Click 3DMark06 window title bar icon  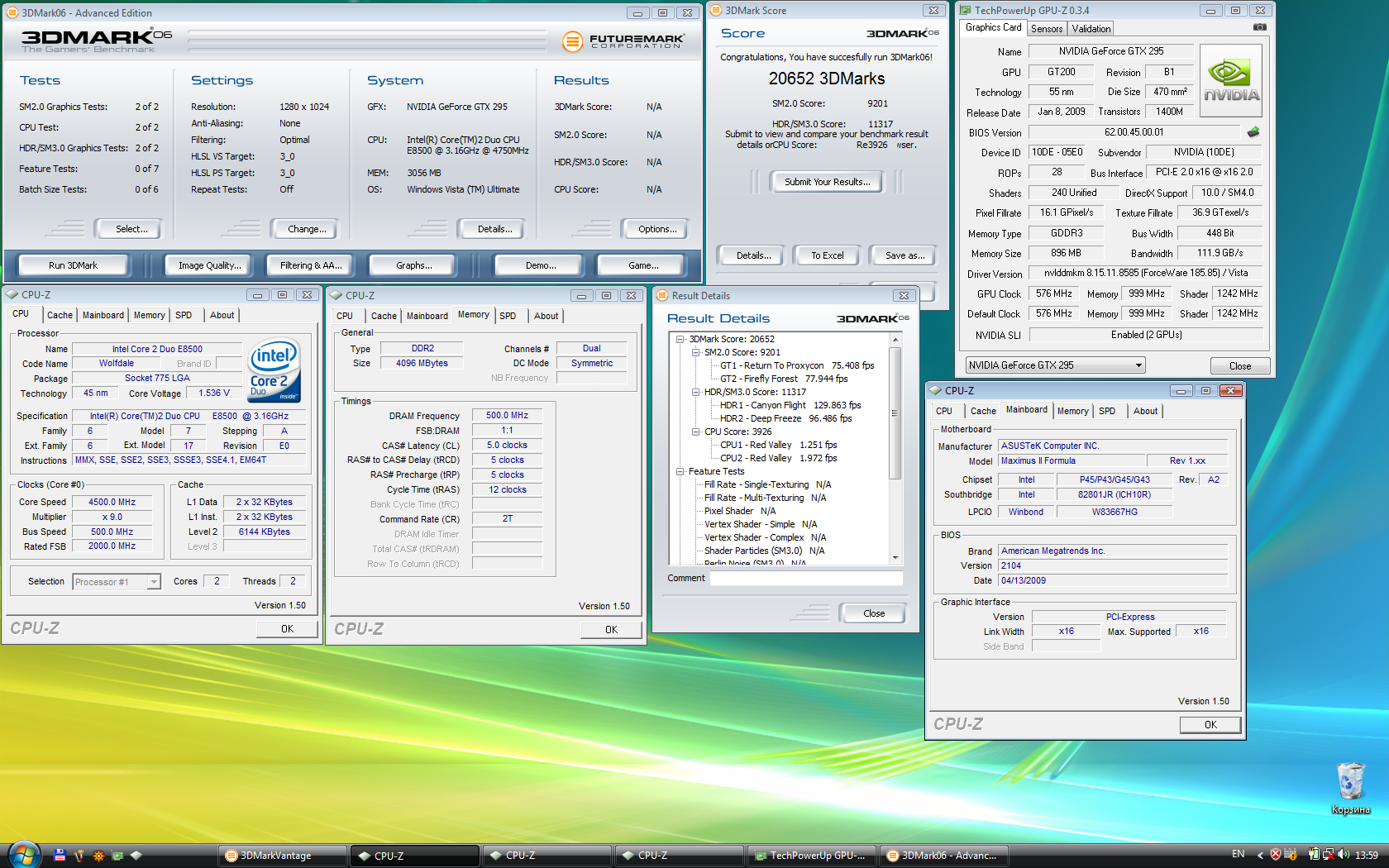pos(12,12)
